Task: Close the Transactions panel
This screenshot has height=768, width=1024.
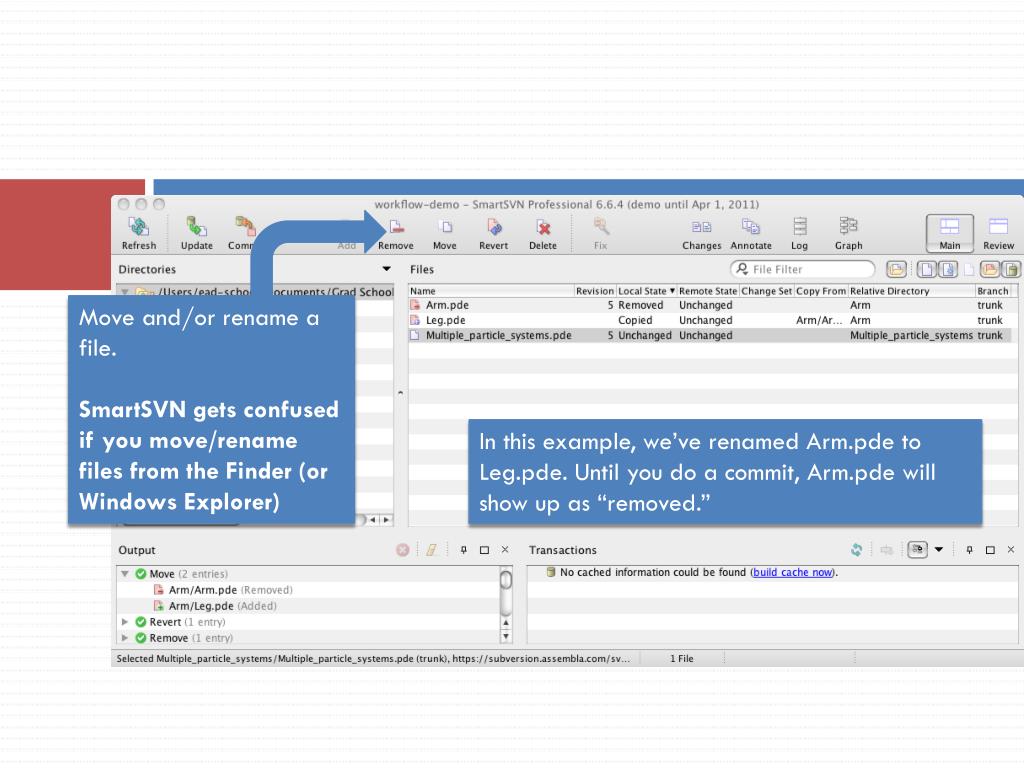Action: [1011, 550]
